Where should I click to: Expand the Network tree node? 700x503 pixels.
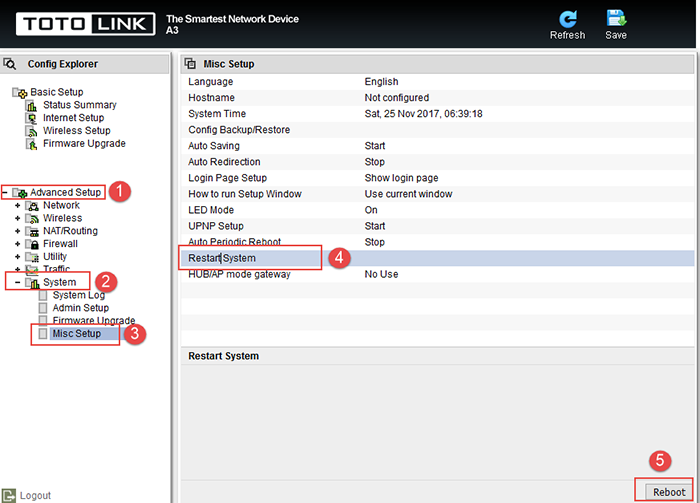tap(17, 206)
